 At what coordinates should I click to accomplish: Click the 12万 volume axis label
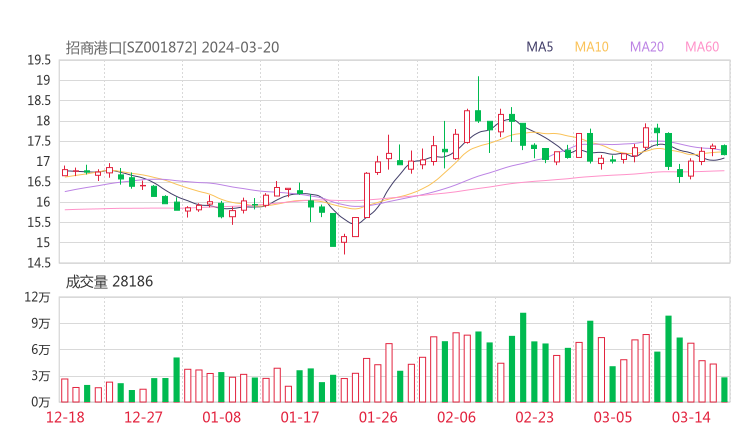[x=38, y=297]
